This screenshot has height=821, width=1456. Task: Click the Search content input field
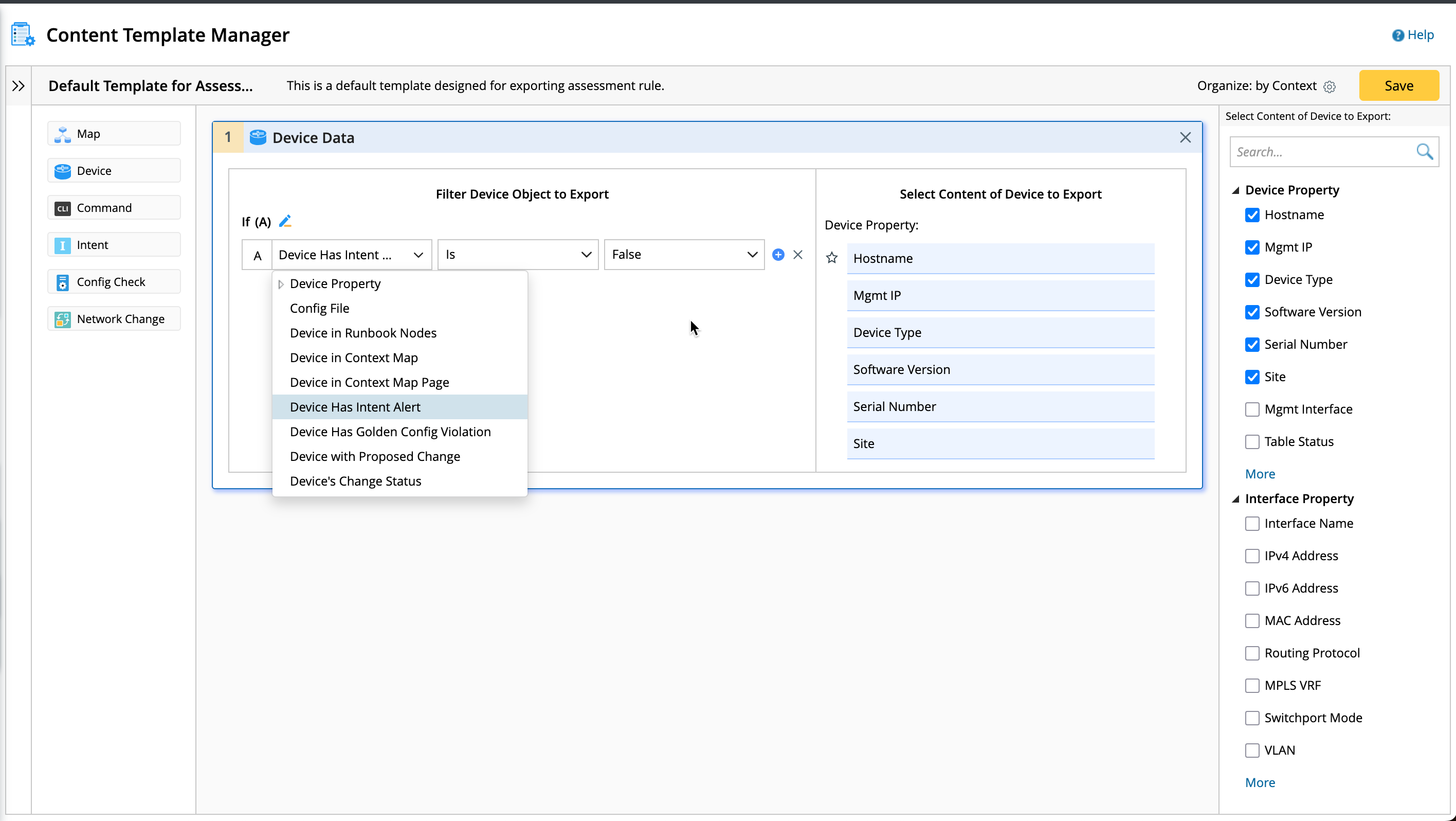(x=1320, y=152)
